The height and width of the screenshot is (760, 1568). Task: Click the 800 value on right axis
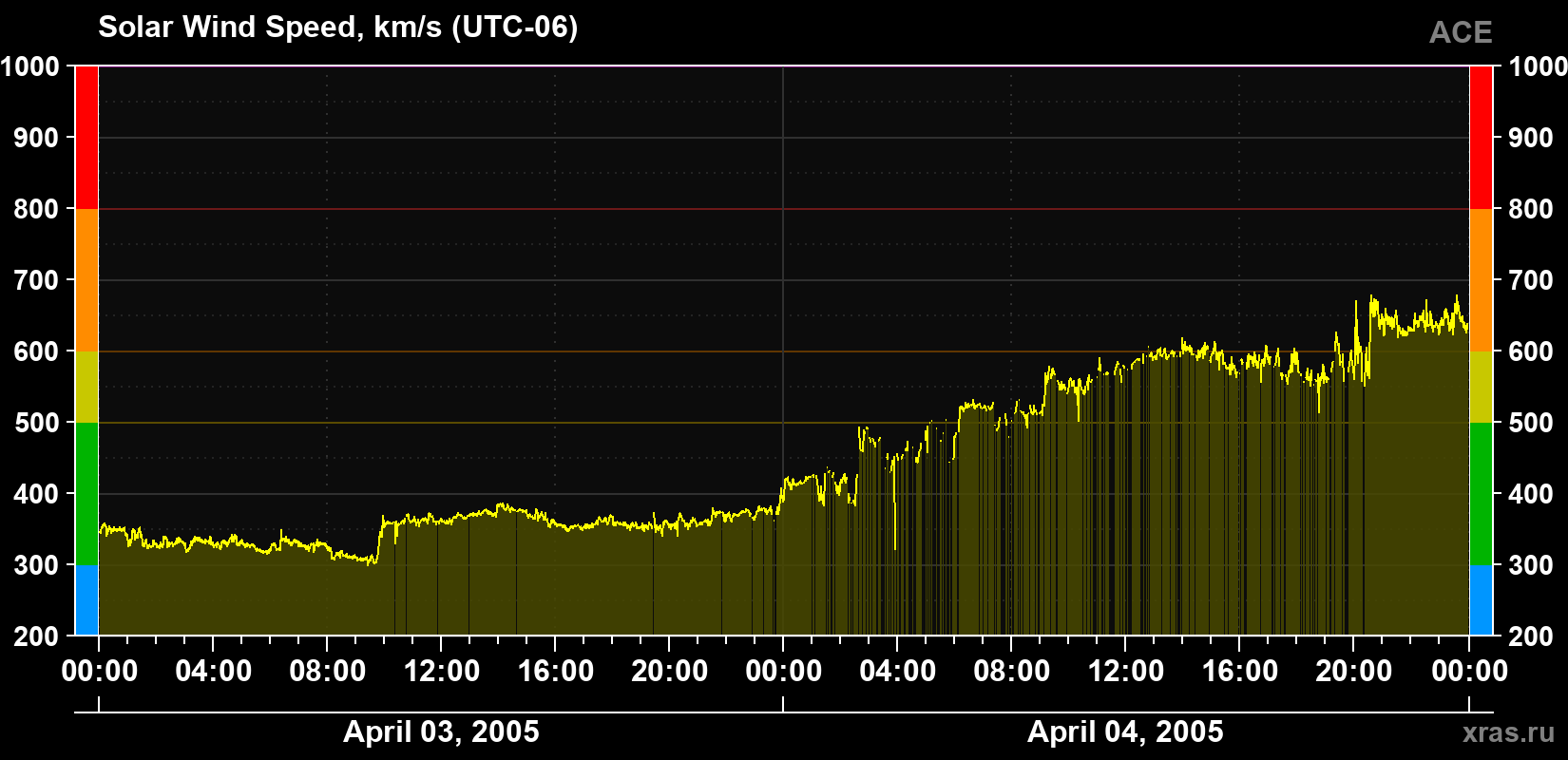click(x=1532, y=209)
